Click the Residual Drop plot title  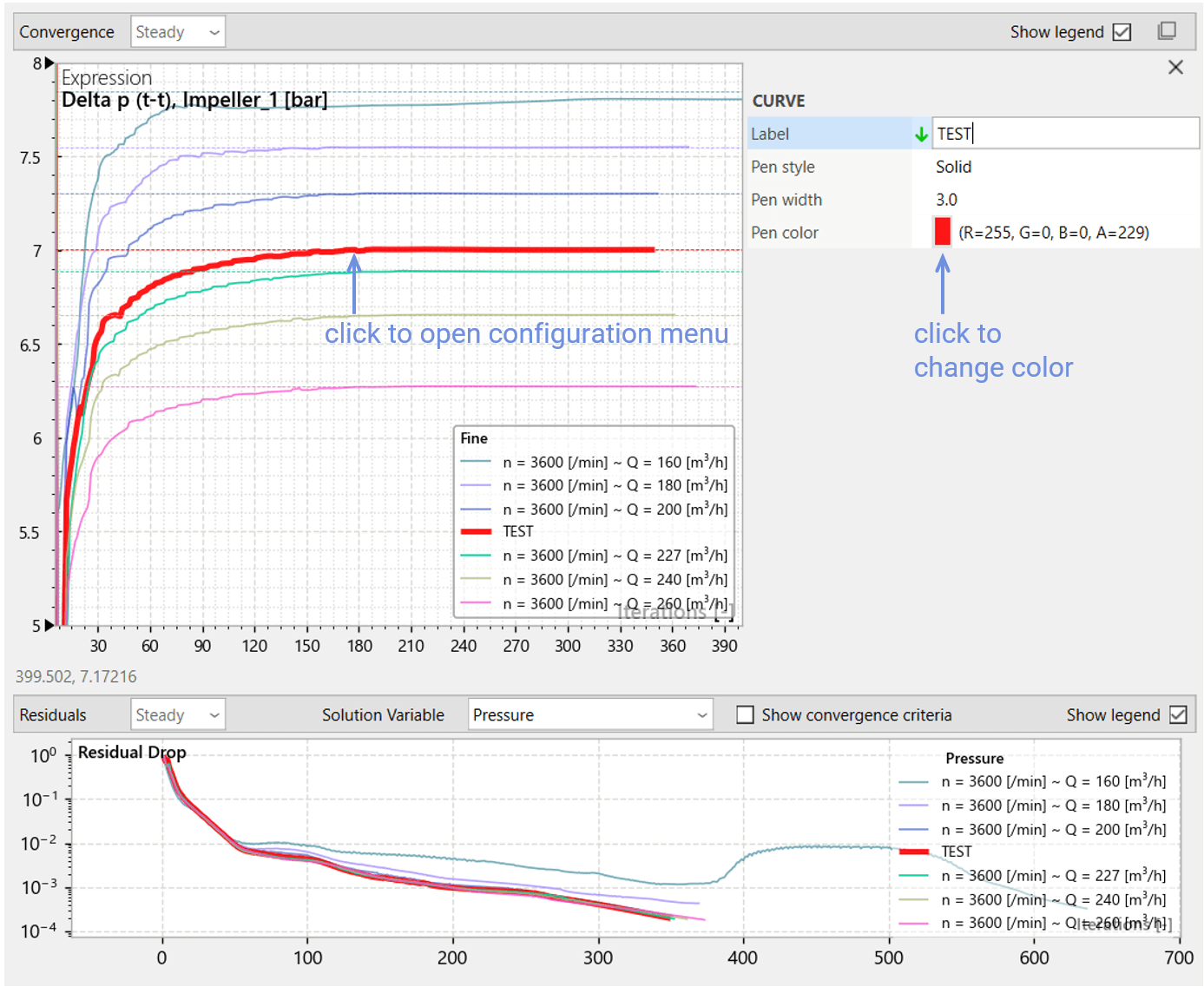coord(132,753)
